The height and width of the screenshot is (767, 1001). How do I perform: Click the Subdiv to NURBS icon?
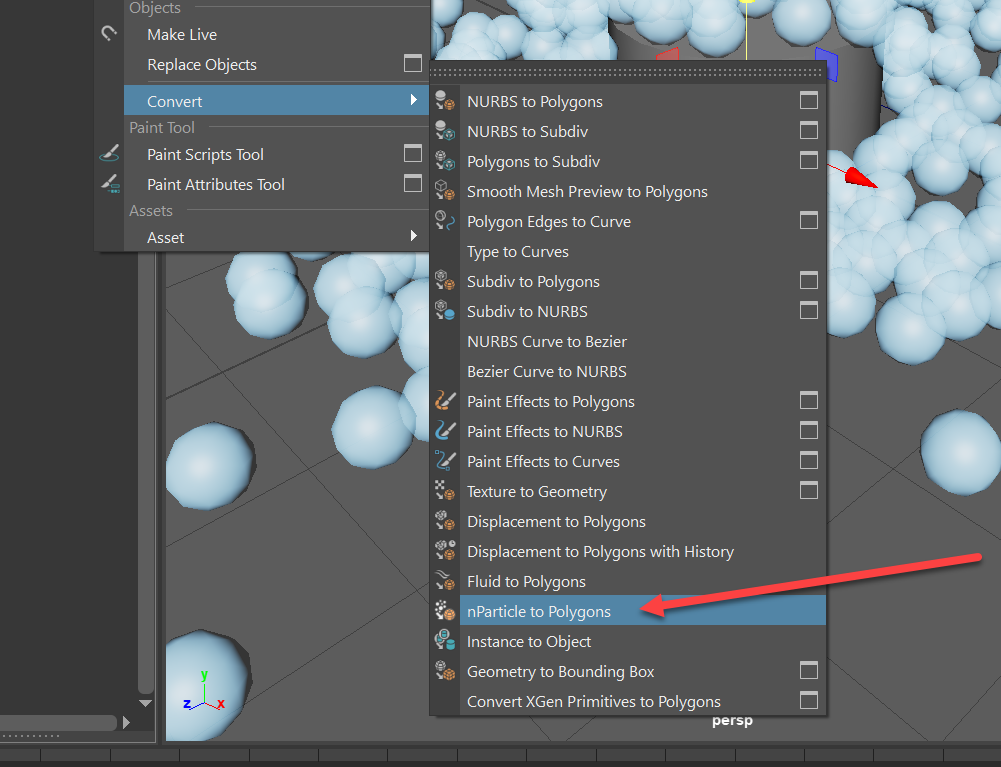(x=445, y=311)
